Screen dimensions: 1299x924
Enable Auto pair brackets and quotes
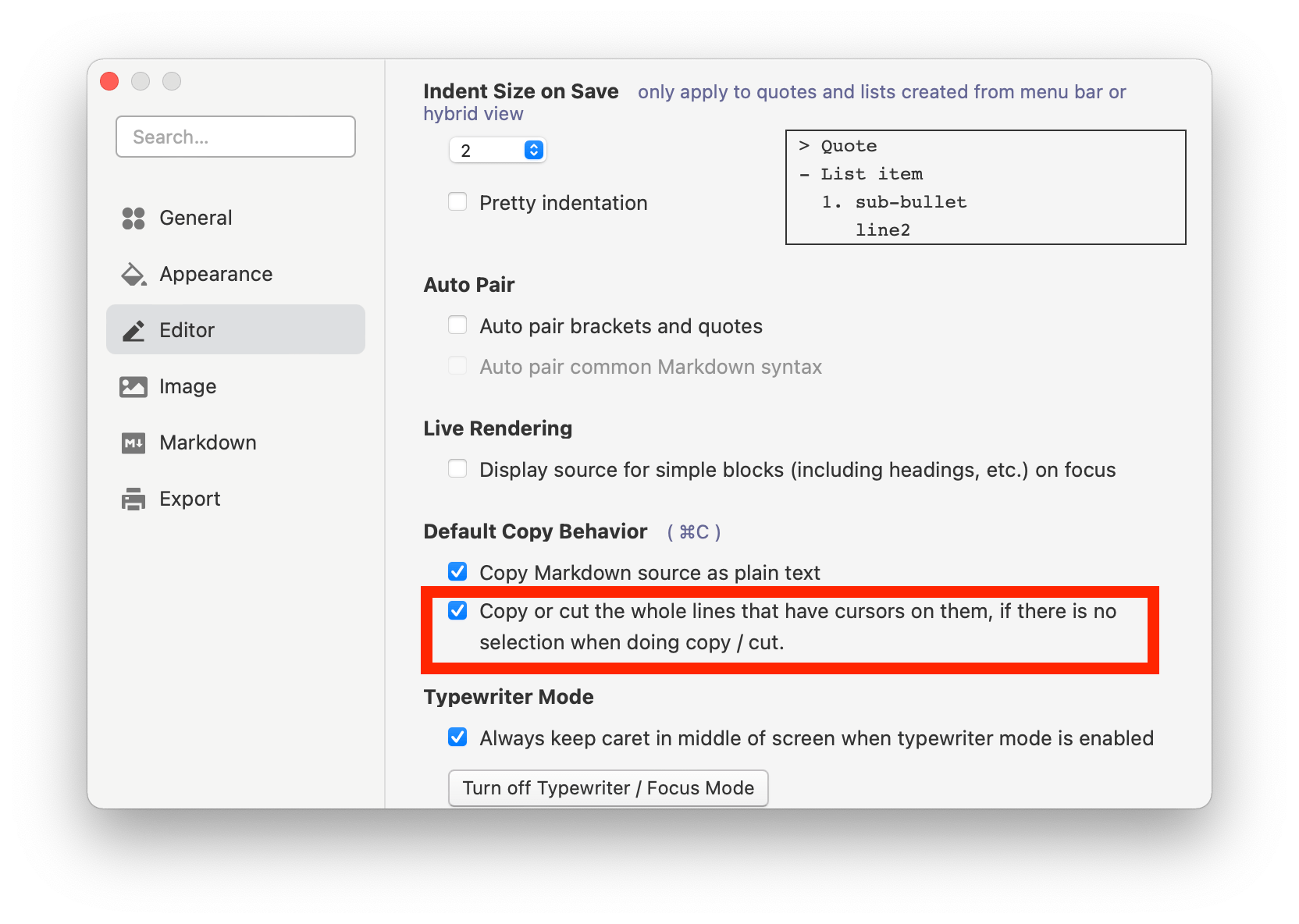(457, 325)
